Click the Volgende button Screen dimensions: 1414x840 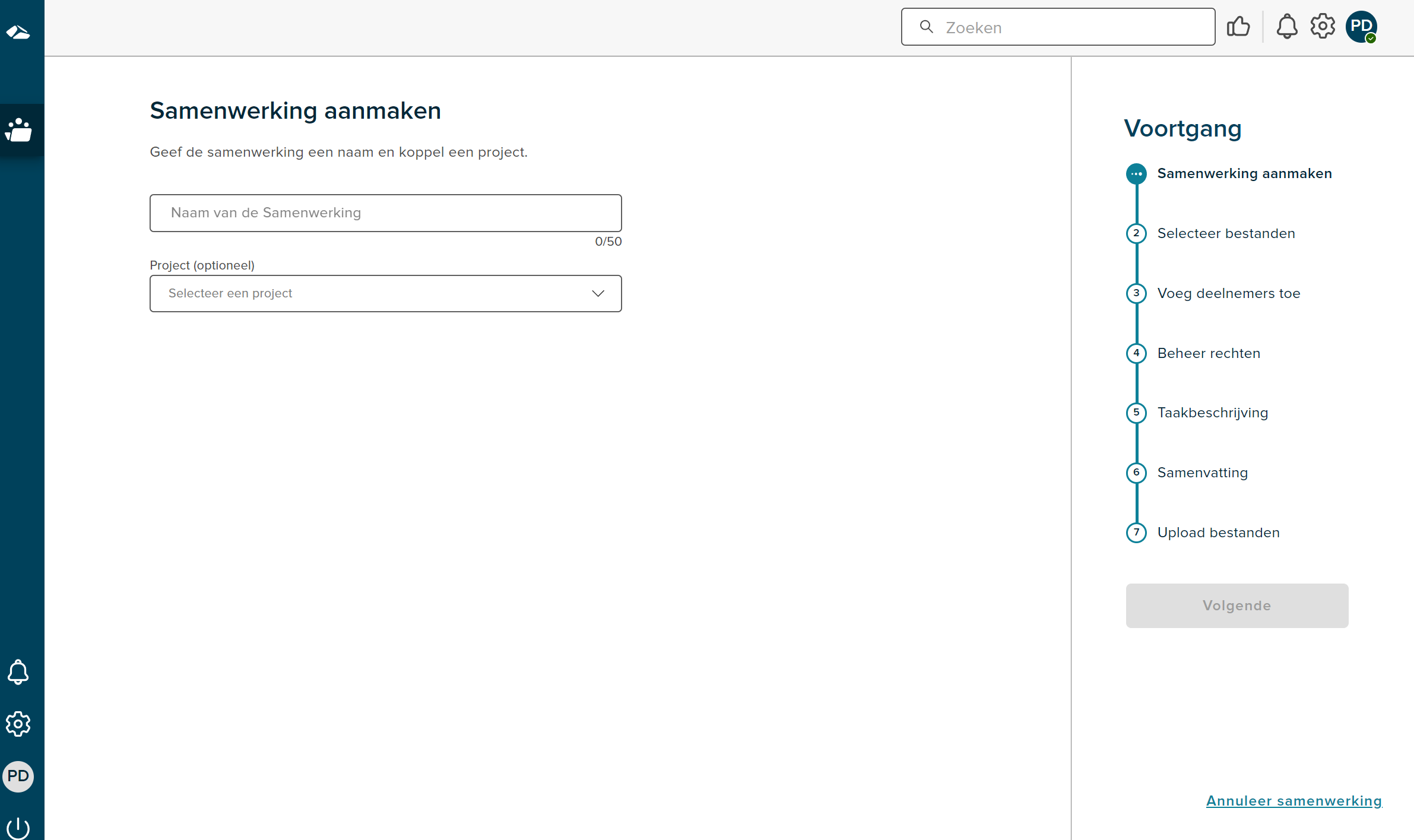[1237, 606]
